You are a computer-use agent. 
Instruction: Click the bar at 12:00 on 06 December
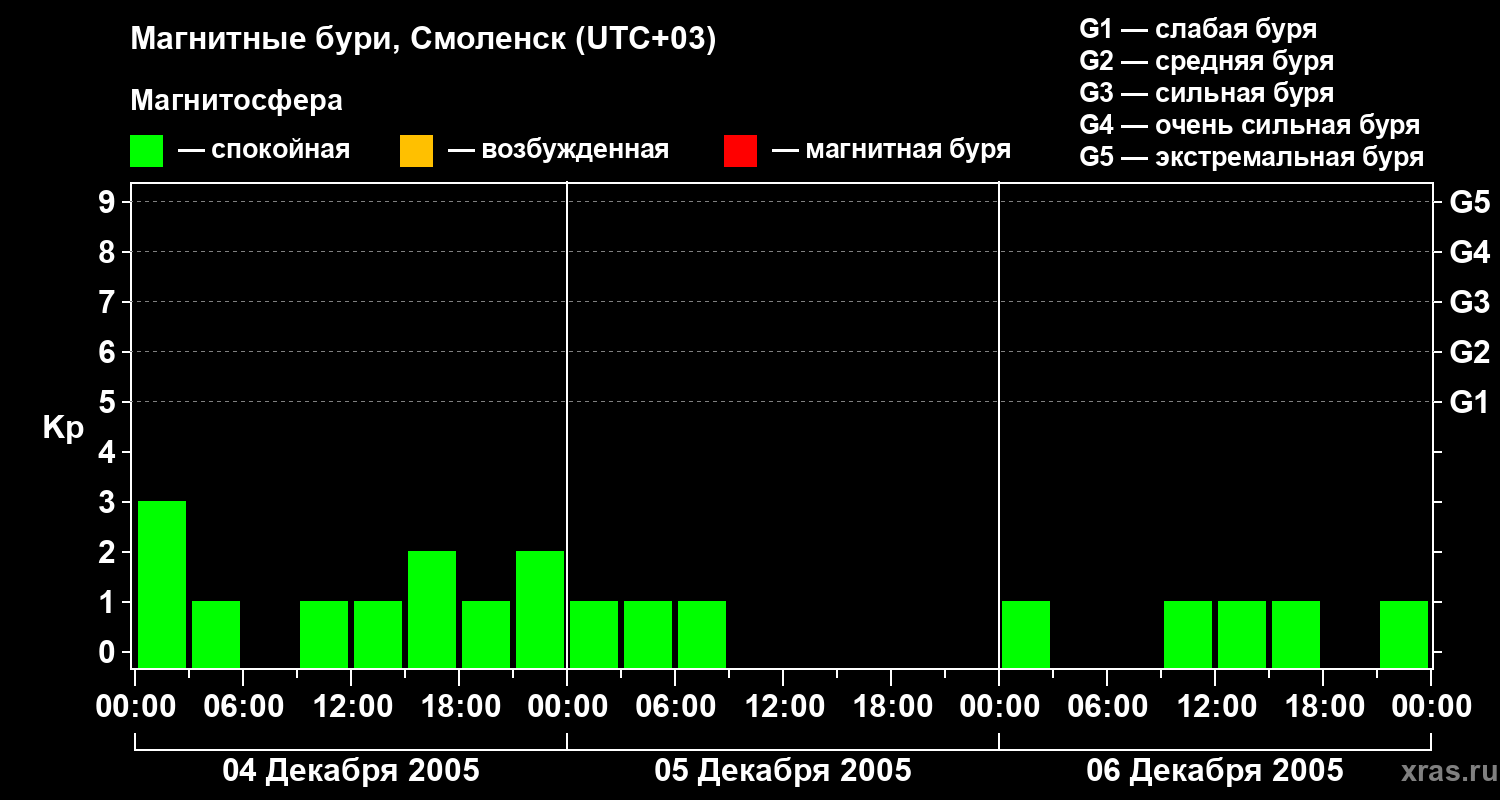[1242, 634]
